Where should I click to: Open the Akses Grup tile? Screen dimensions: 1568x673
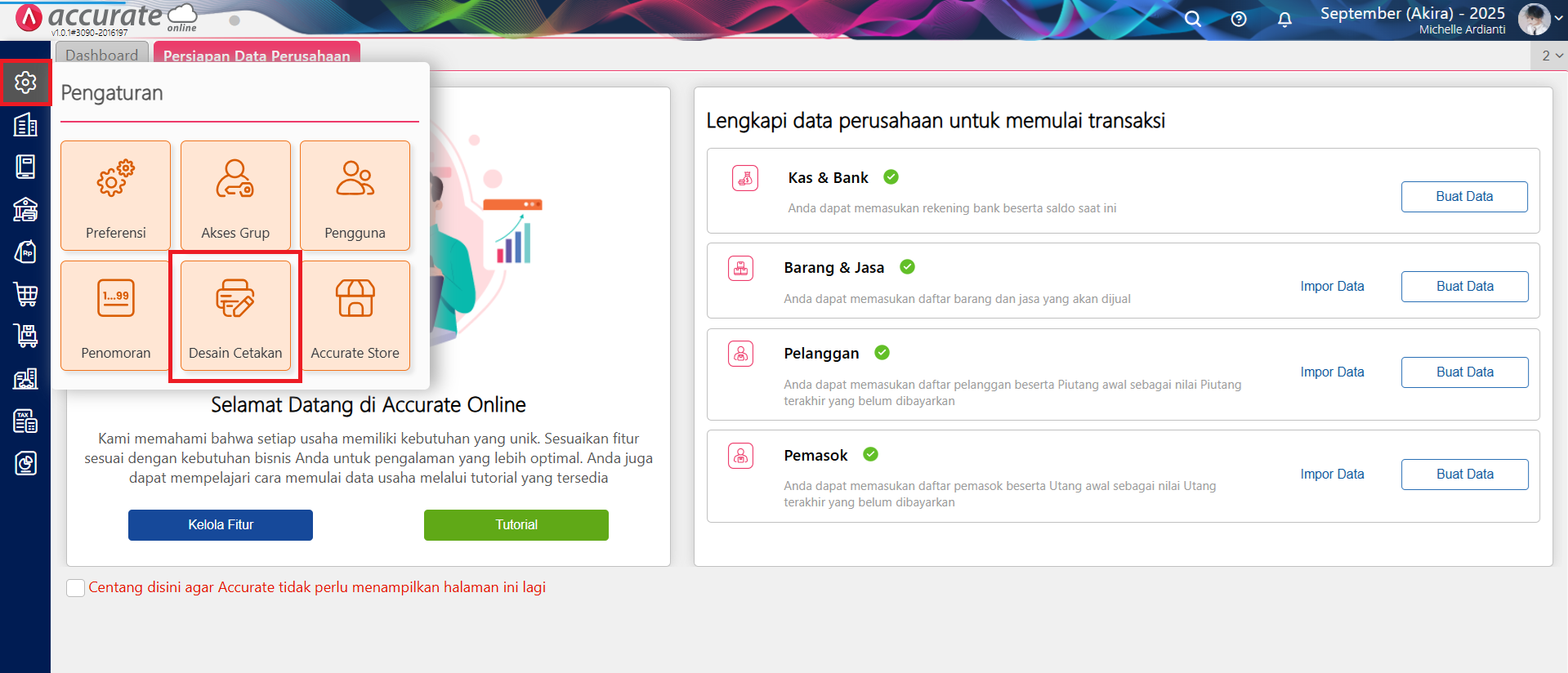235,195
